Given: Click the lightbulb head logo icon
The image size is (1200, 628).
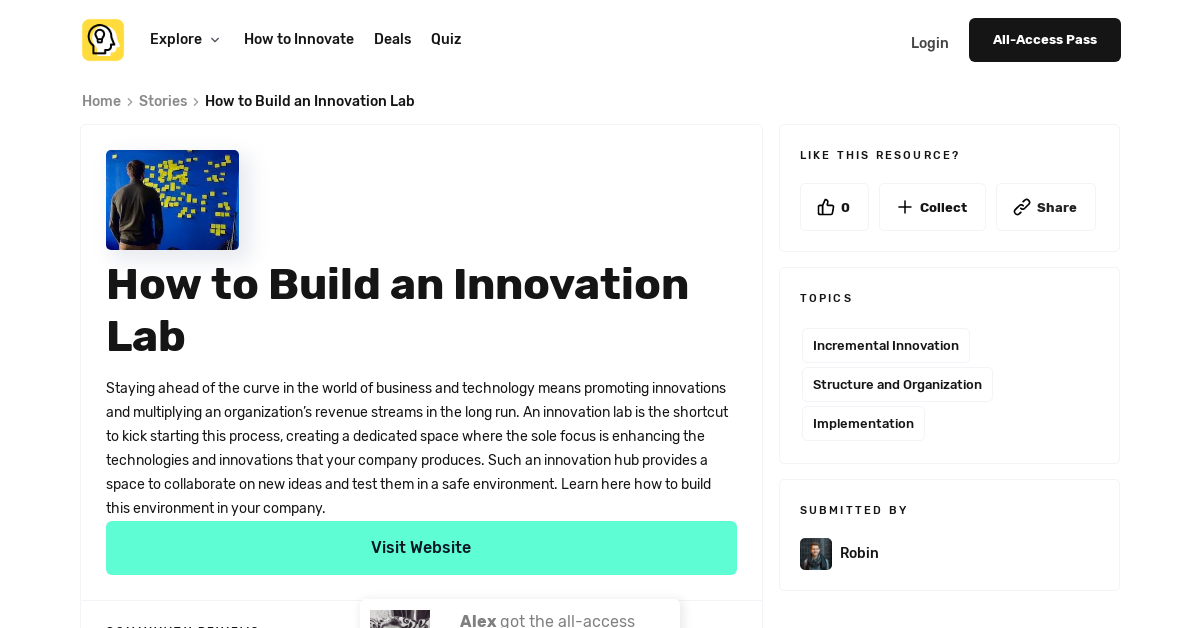Looking at the screenshot, I should coord(103,40).
